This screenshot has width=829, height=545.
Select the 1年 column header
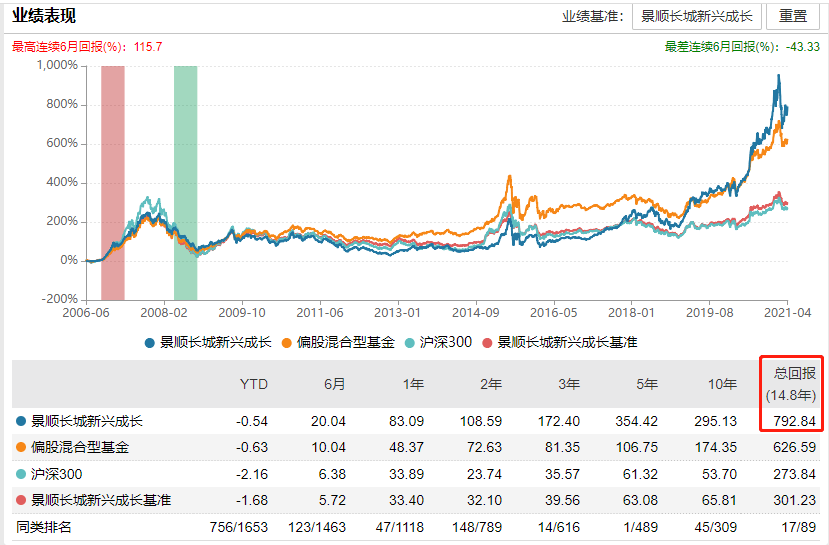(x=410, y=383)
